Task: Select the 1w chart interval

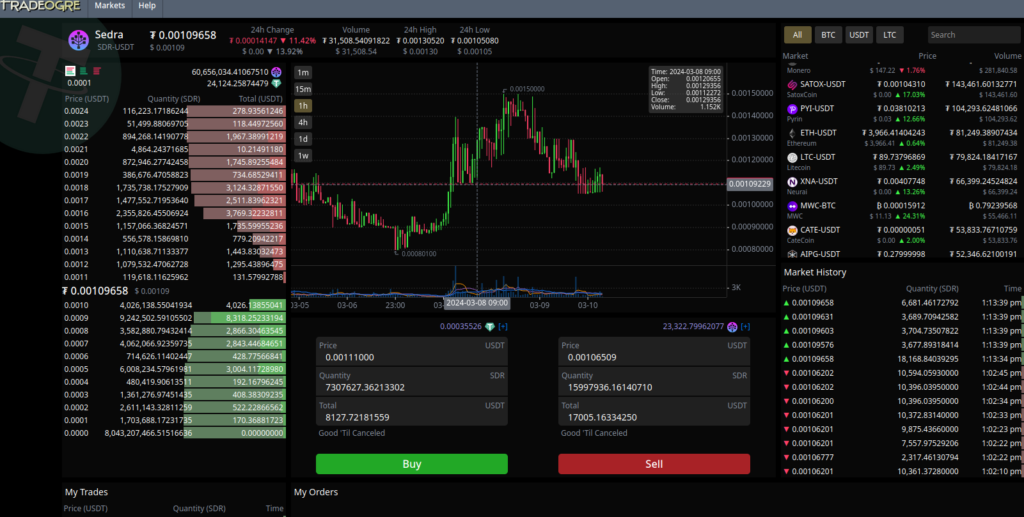Action: tap(303, 155)
